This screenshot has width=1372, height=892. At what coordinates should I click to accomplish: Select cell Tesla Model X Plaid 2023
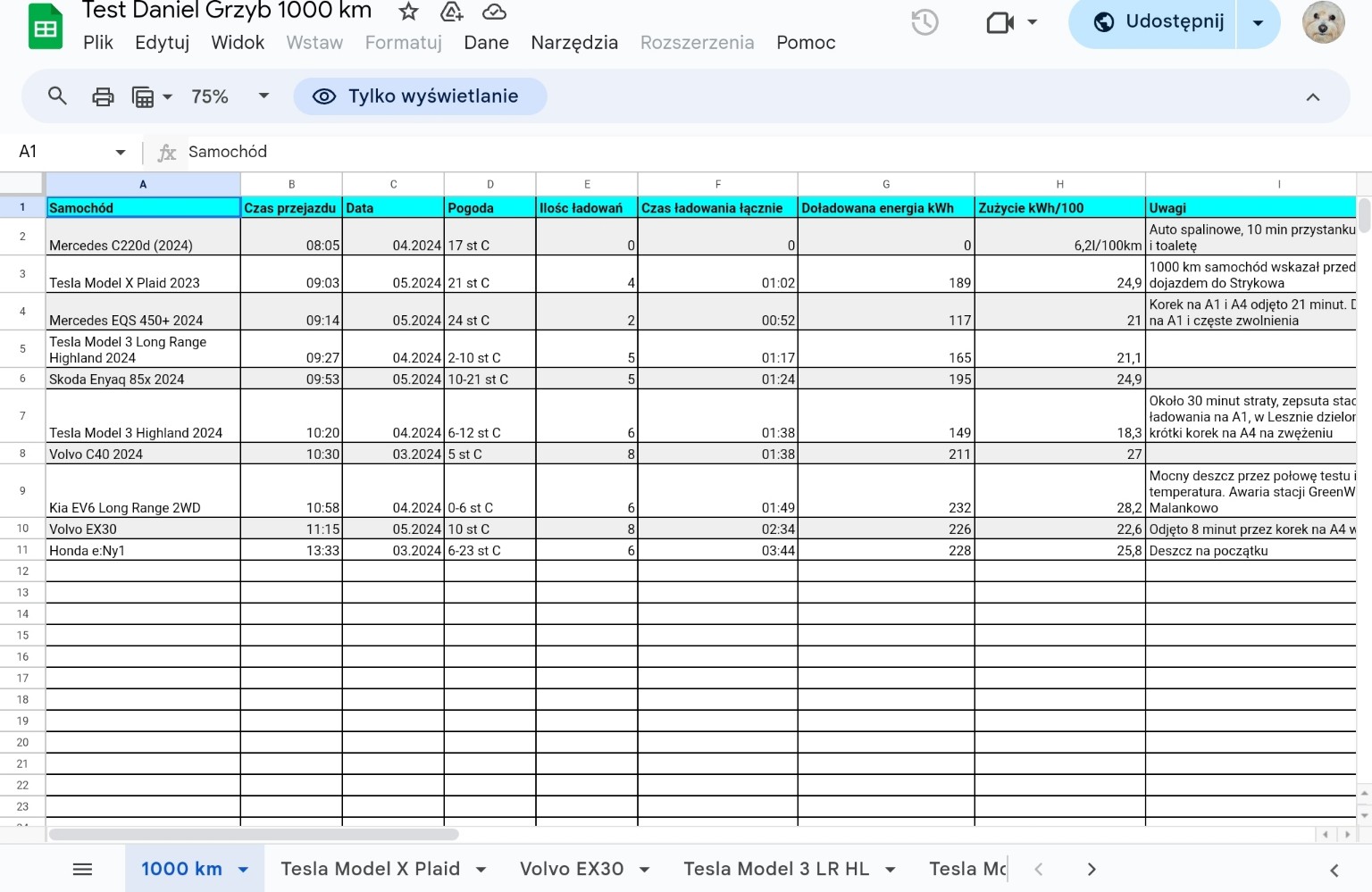click(x=143, y=274)
